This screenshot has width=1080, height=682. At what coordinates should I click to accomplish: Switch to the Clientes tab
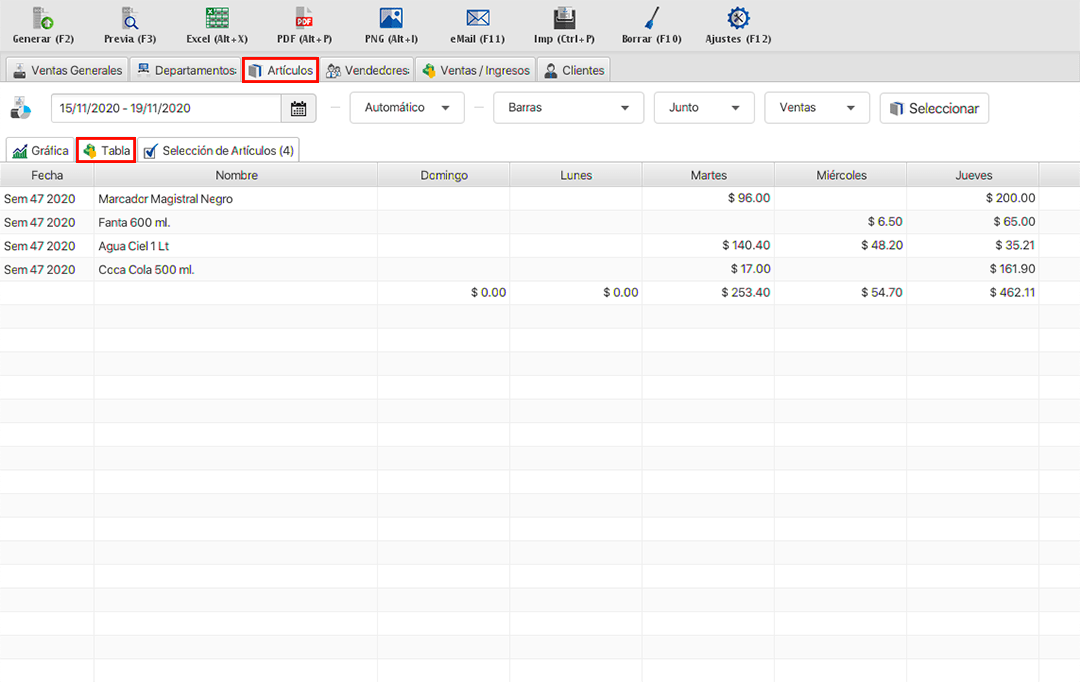[x=574, y=70]
